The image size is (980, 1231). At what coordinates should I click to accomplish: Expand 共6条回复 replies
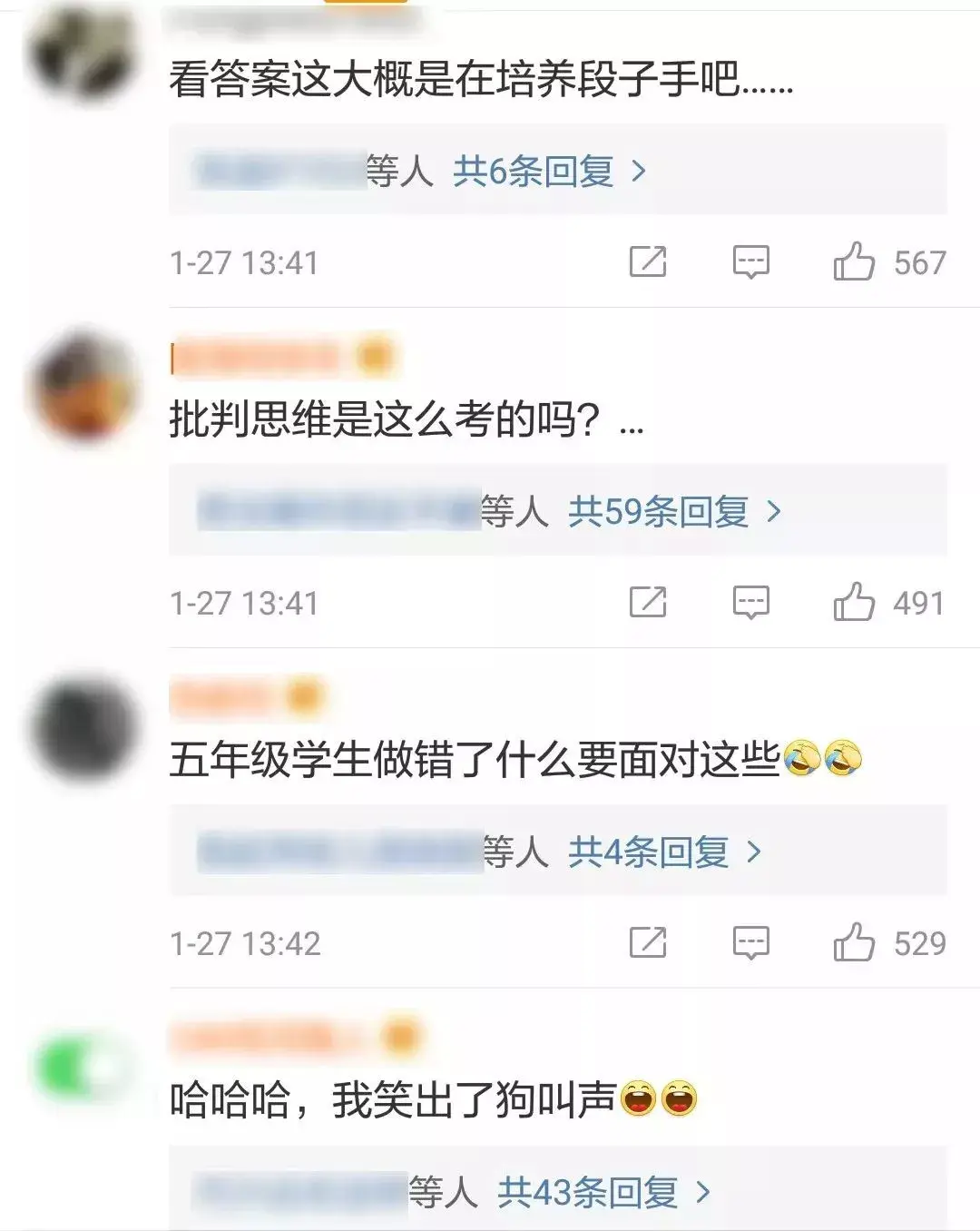point(550,171)
